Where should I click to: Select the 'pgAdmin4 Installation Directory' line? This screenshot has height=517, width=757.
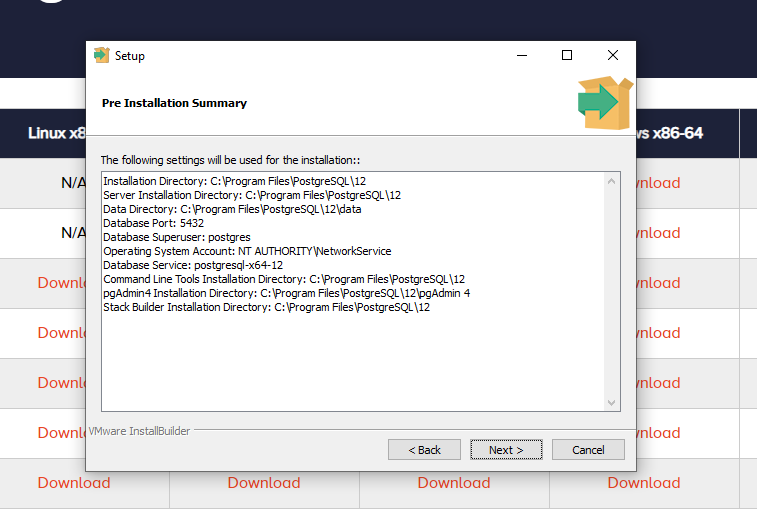click(x=287, y=293)
